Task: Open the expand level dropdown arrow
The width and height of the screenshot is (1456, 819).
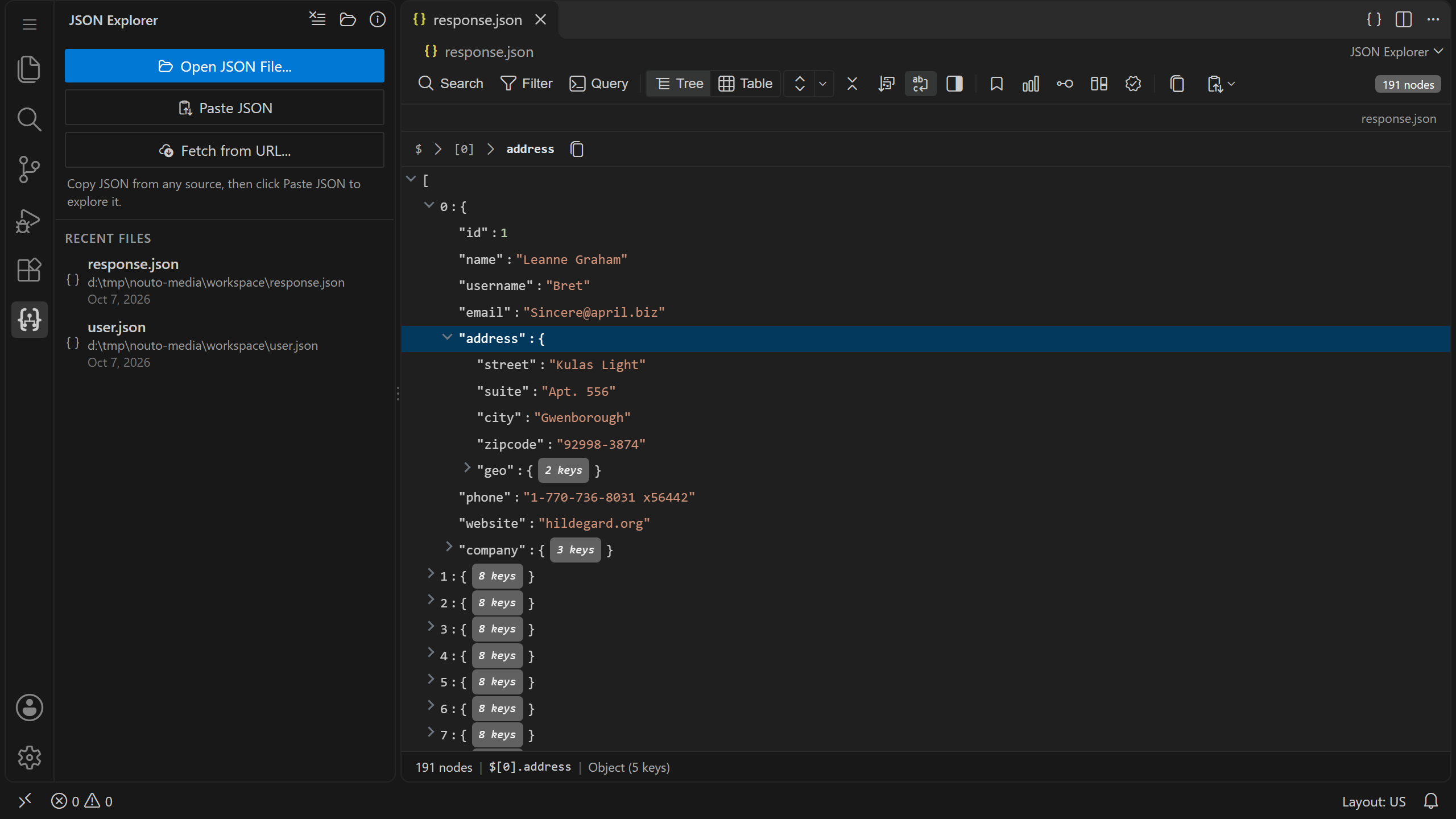Action: pyautogui.click(x=822, y=84)
